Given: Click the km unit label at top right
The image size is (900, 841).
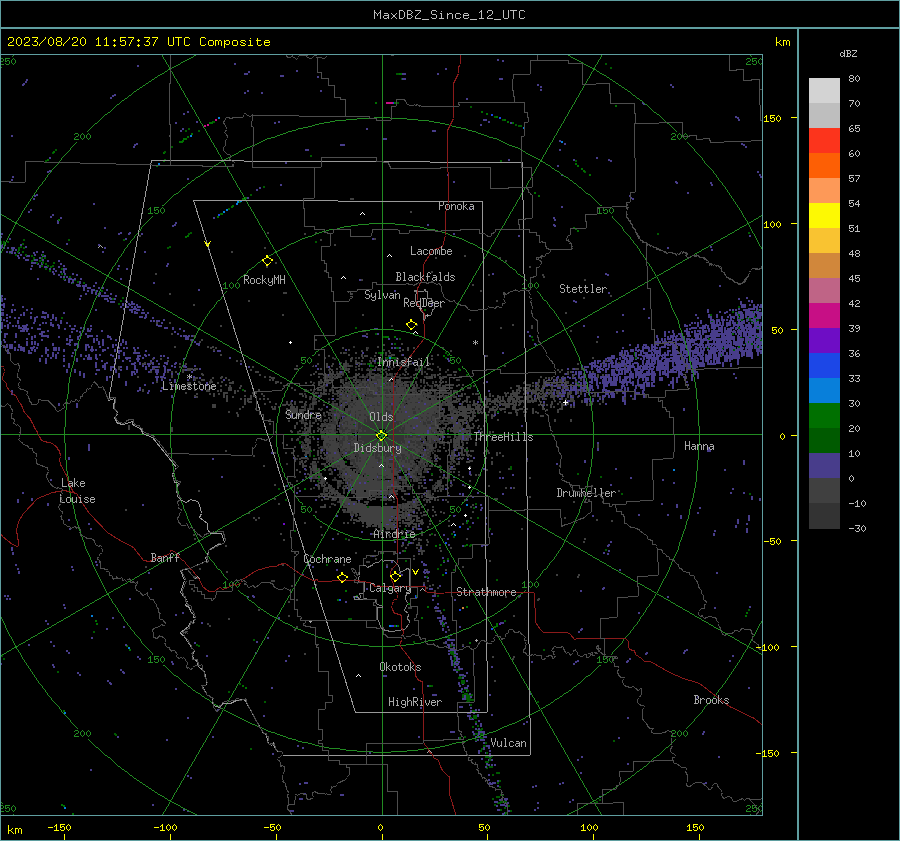Looking at the screenshot, I should pyautogui.click(x=782, y=42).
